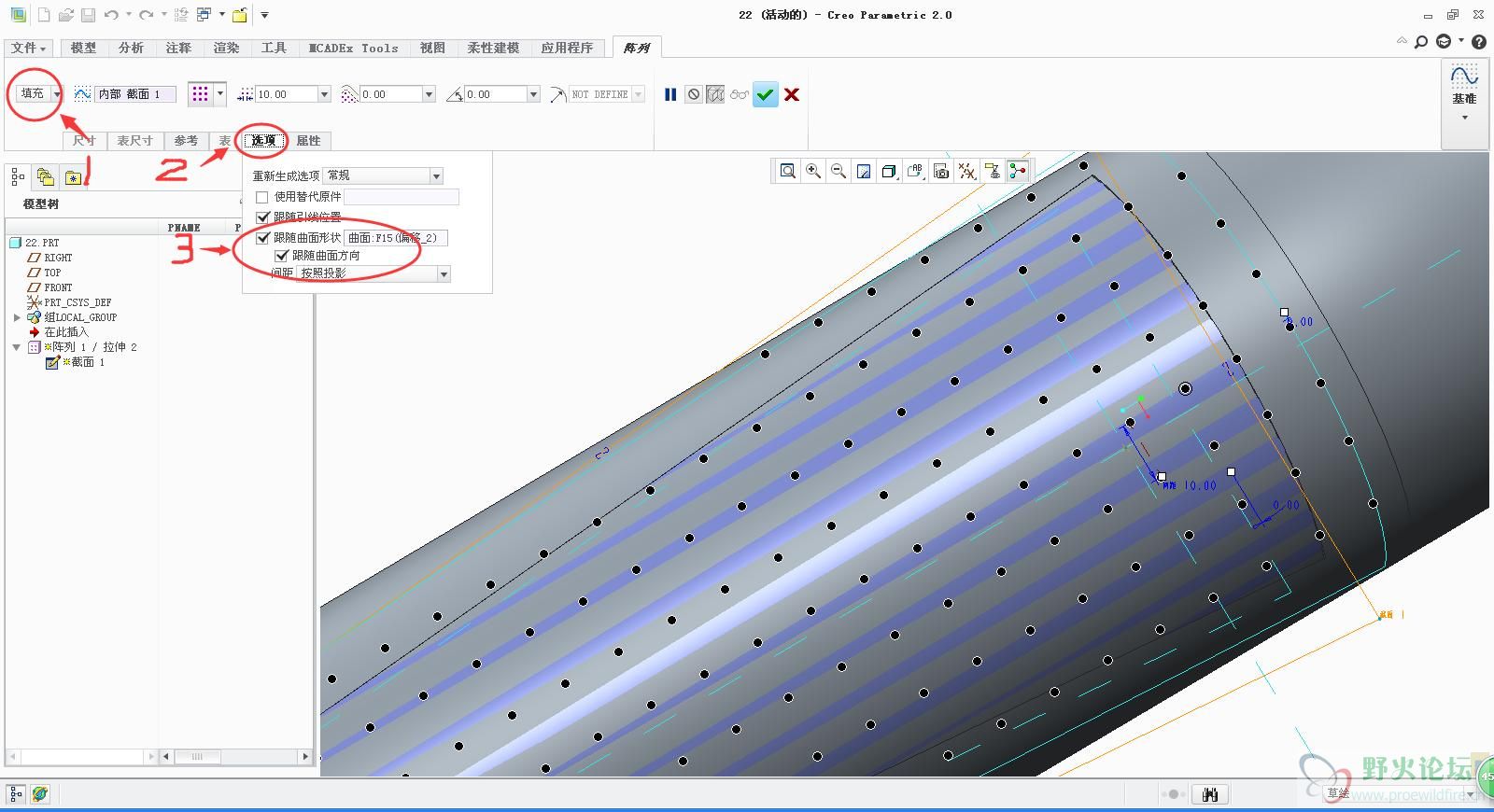
Task: Click the search magnifier icon at top right
Action: [x=1421, y=42]
